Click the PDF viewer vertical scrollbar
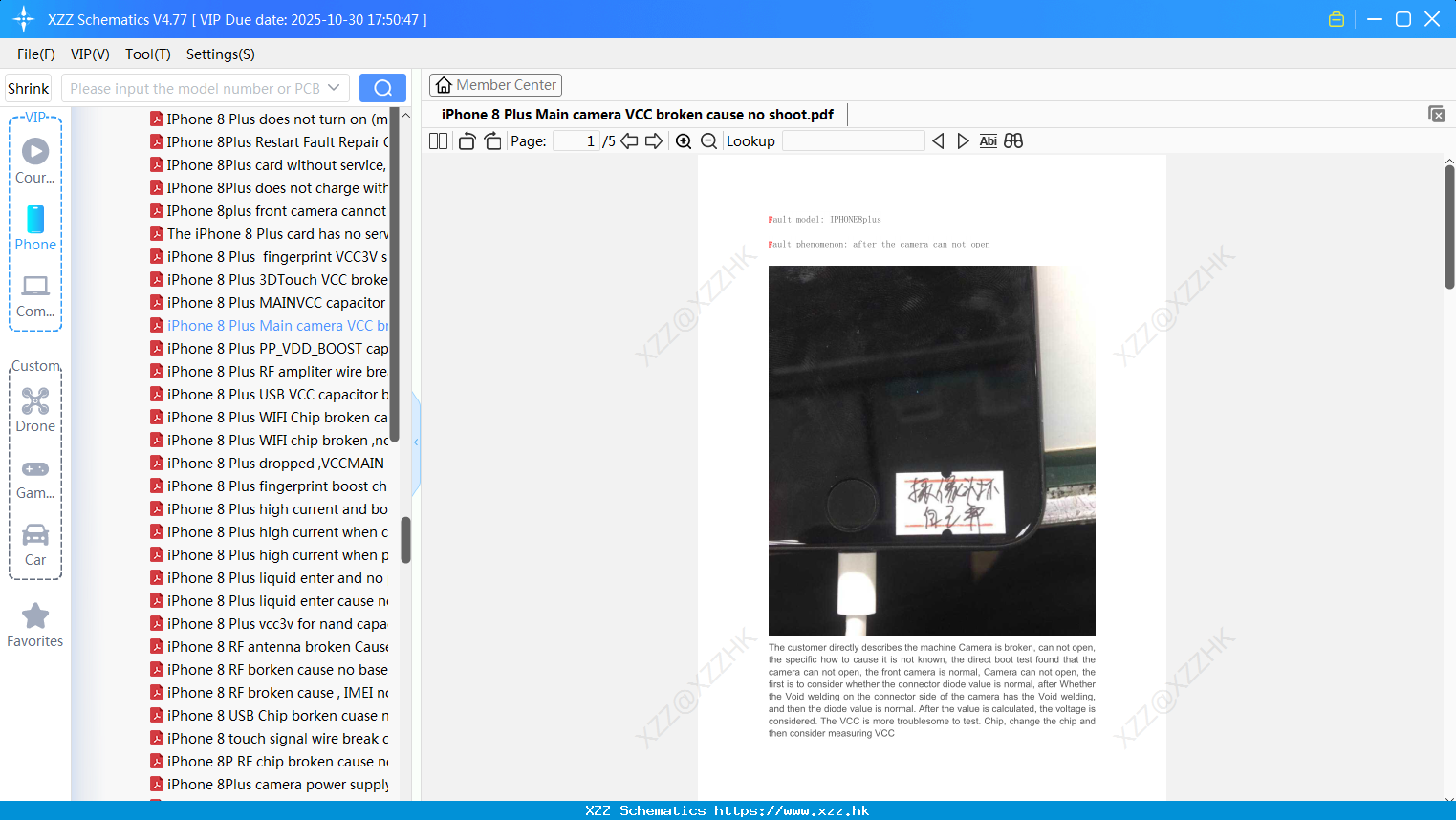The height and width of the screenshot is (820, 1456). click(1449, 227)
